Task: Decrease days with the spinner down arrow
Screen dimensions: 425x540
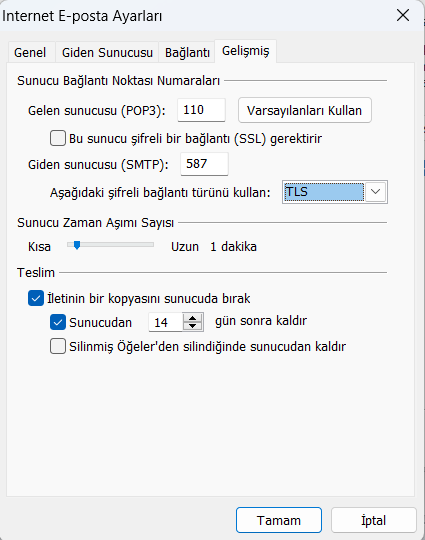Action: [x=193, y=326]
